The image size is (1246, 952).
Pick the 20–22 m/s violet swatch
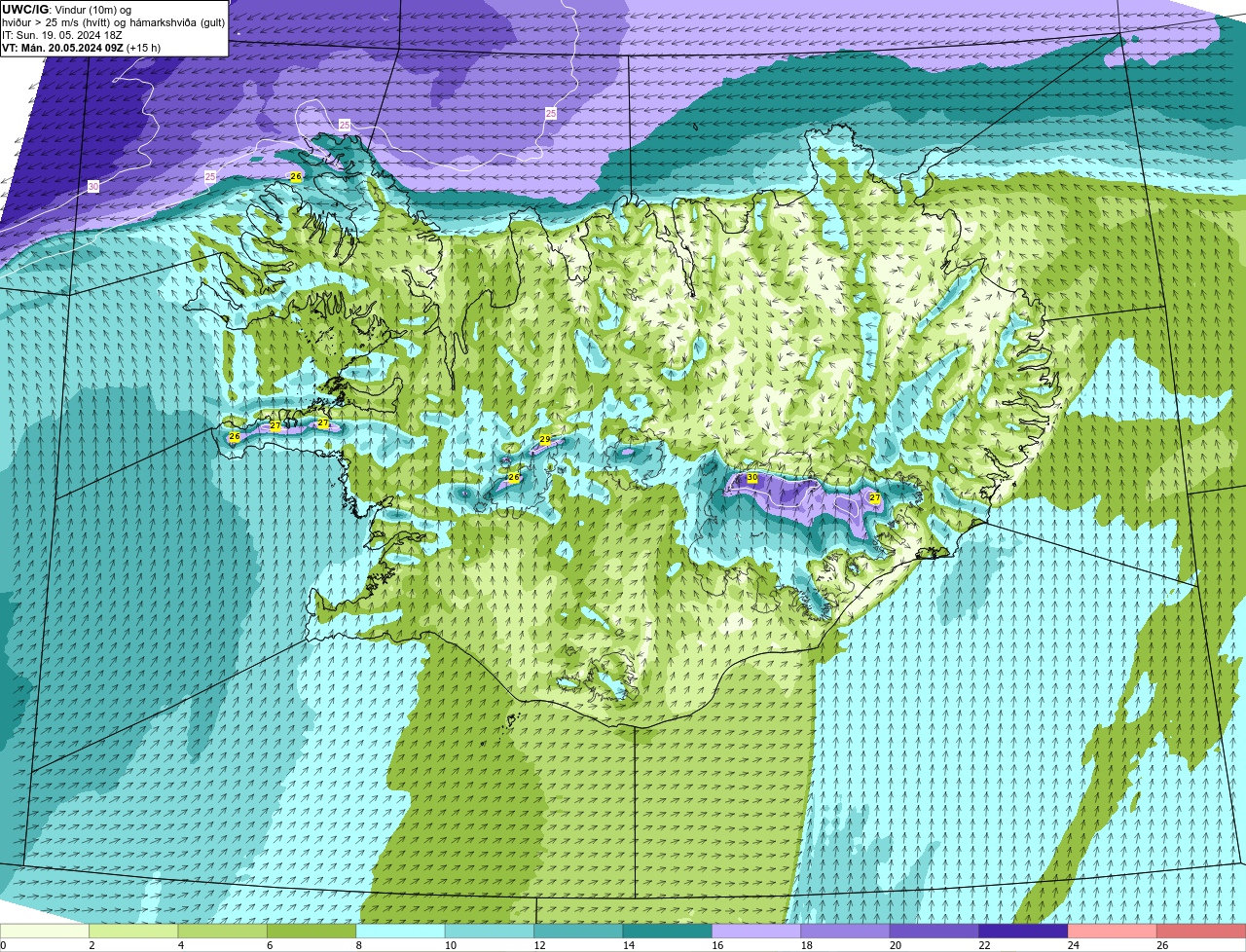(x=934, y=931)
